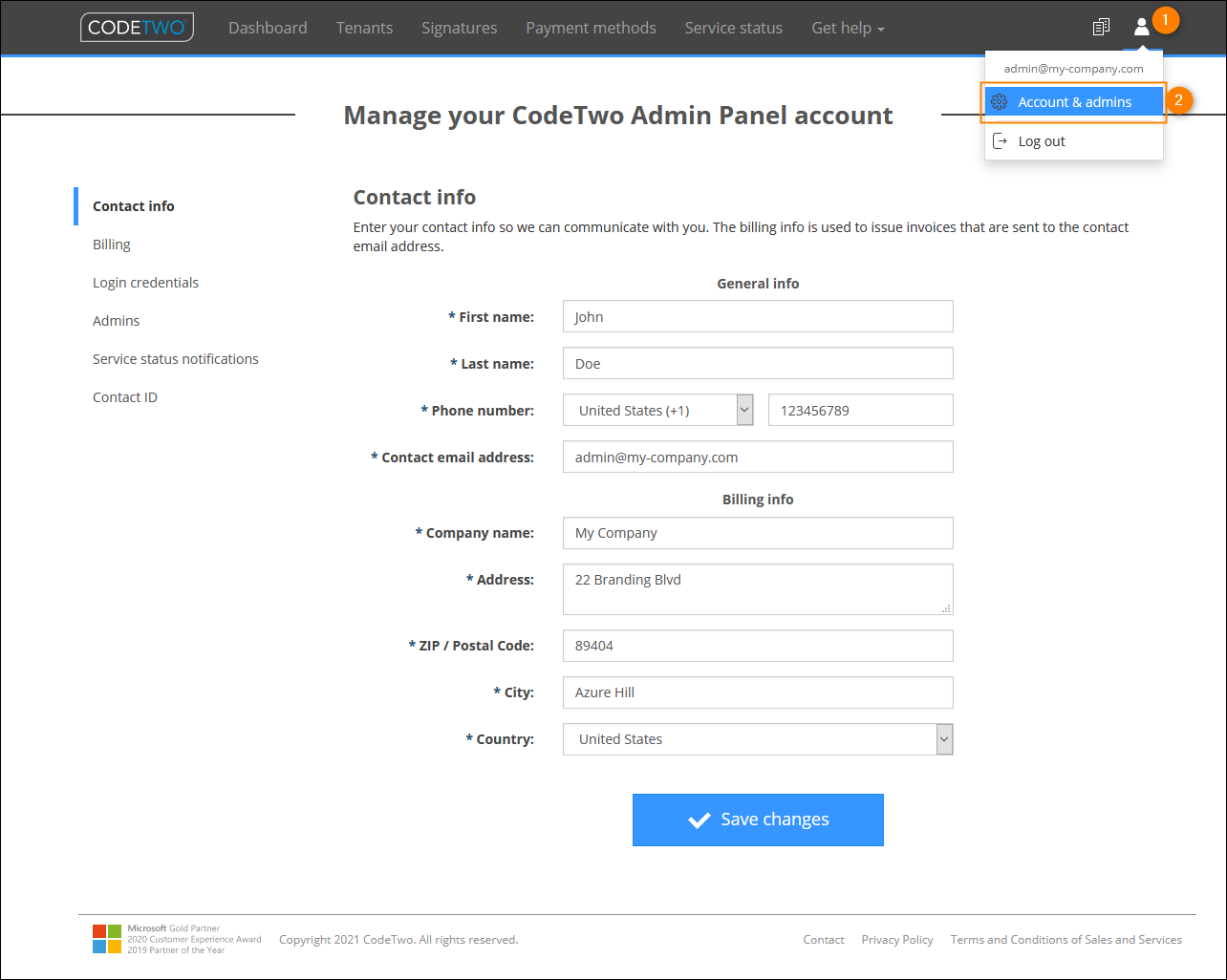The image size is (1227, 980).
Task: Click the Microsoft Gold Partner logo
Action: coord(106,939)
